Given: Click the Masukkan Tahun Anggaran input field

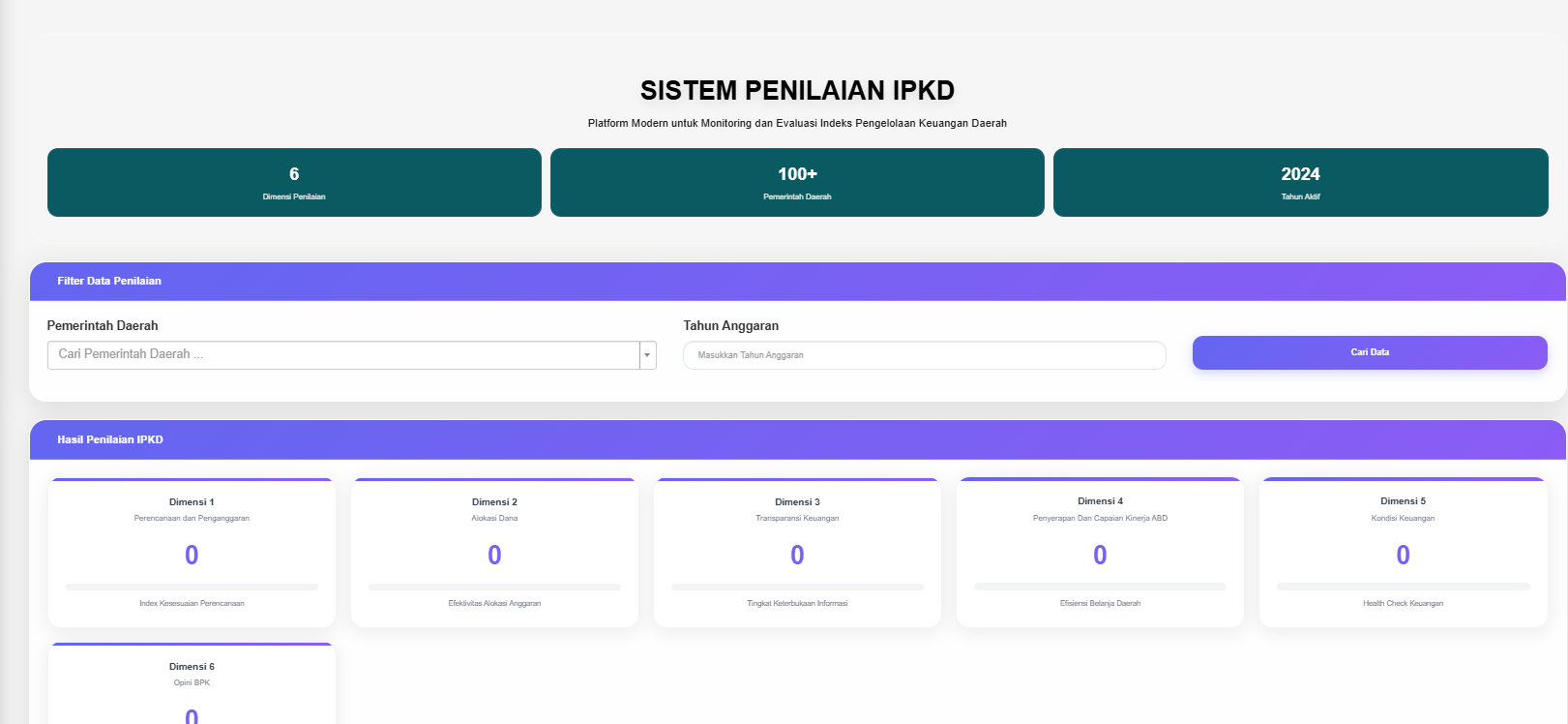Looking at the screenshot, I should (924, 355).
